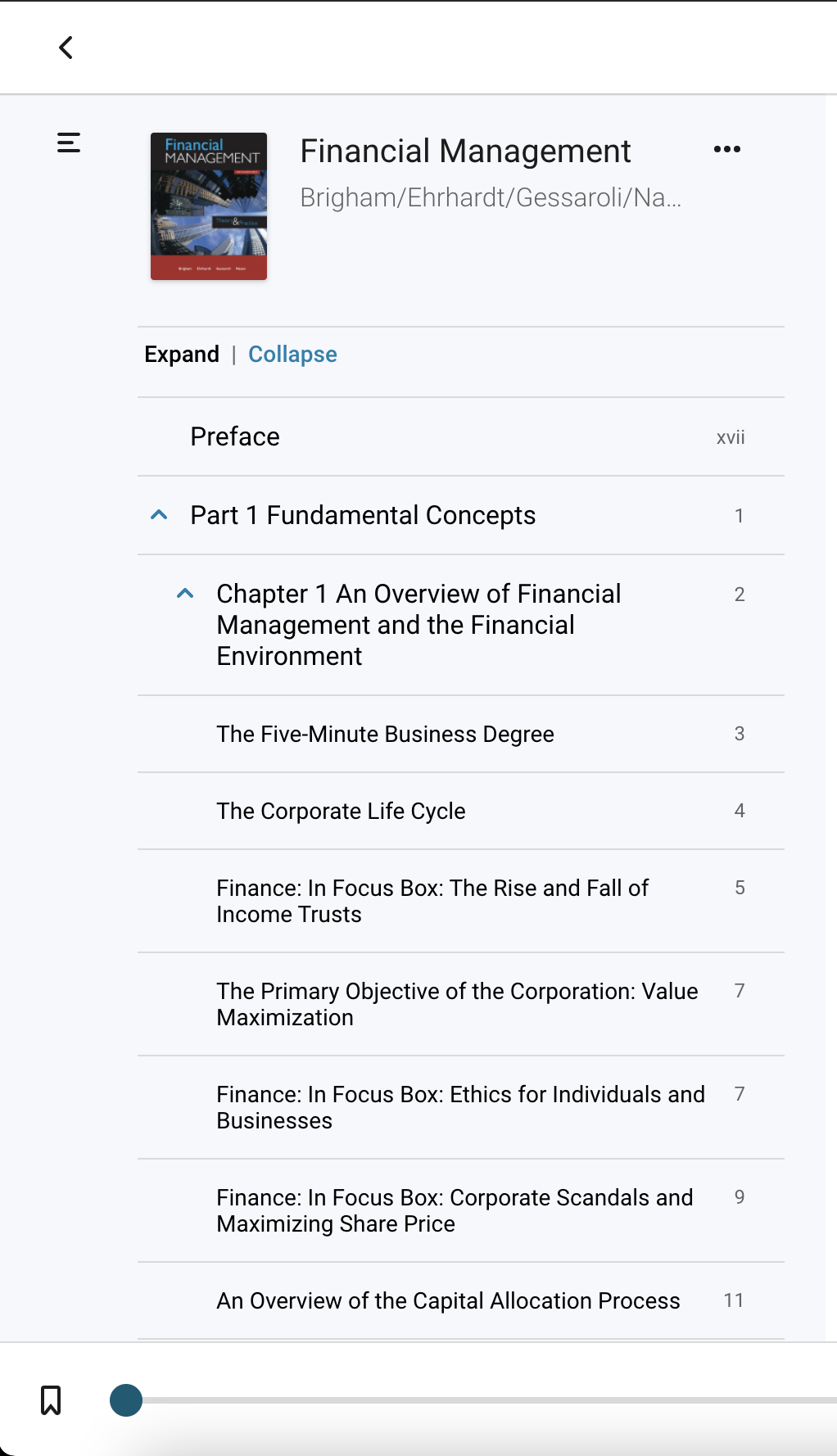Open Corporate Scandals and Maximizing Share Price
837x1456 pixels.
pyautogui.click(x=461, y=1210)
